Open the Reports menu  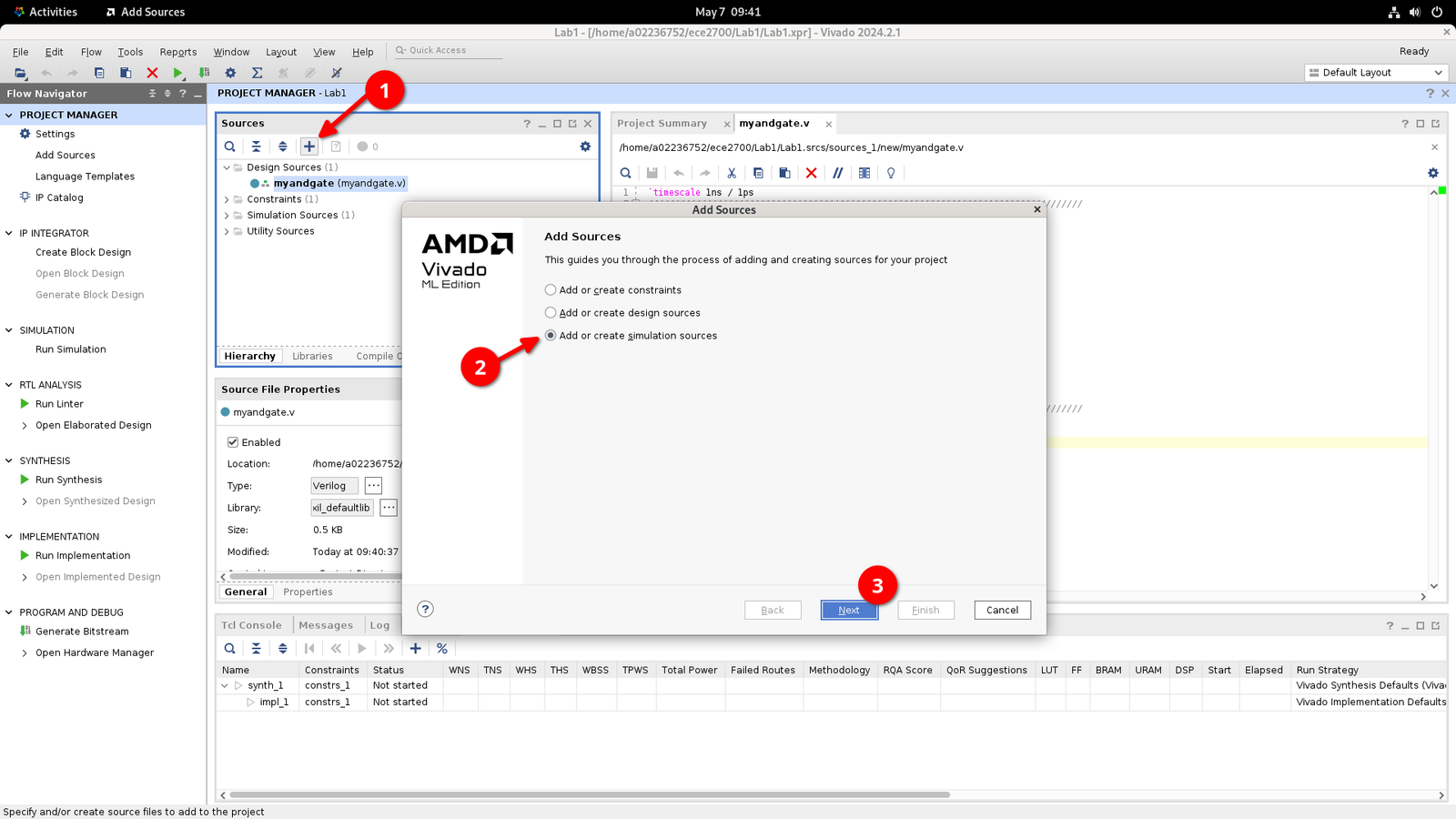(x=178, y=52)
